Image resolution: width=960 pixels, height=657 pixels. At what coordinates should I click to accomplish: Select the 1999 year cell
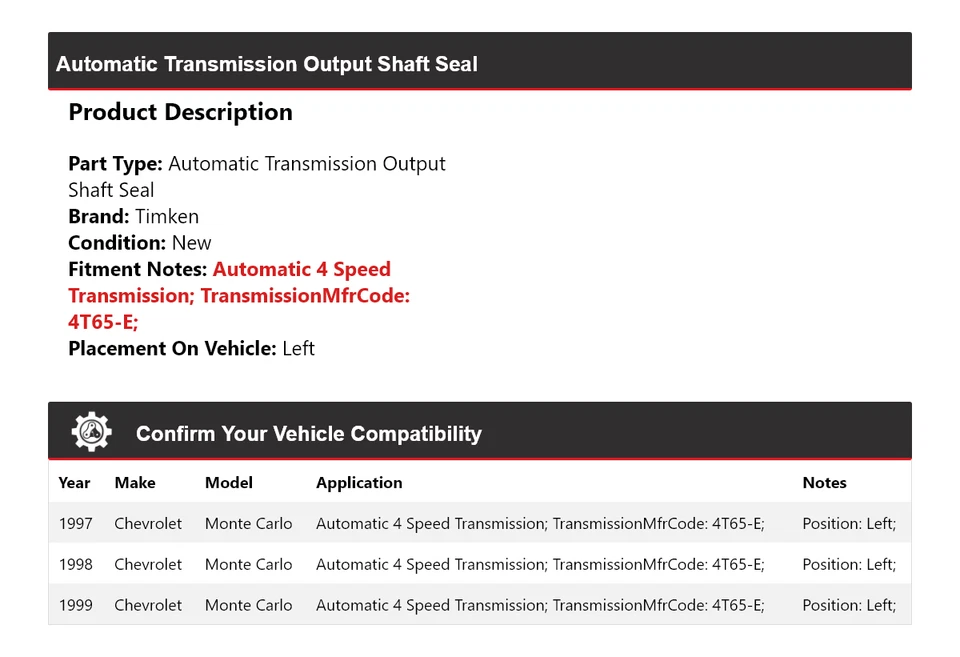click(x=75, y=605)
